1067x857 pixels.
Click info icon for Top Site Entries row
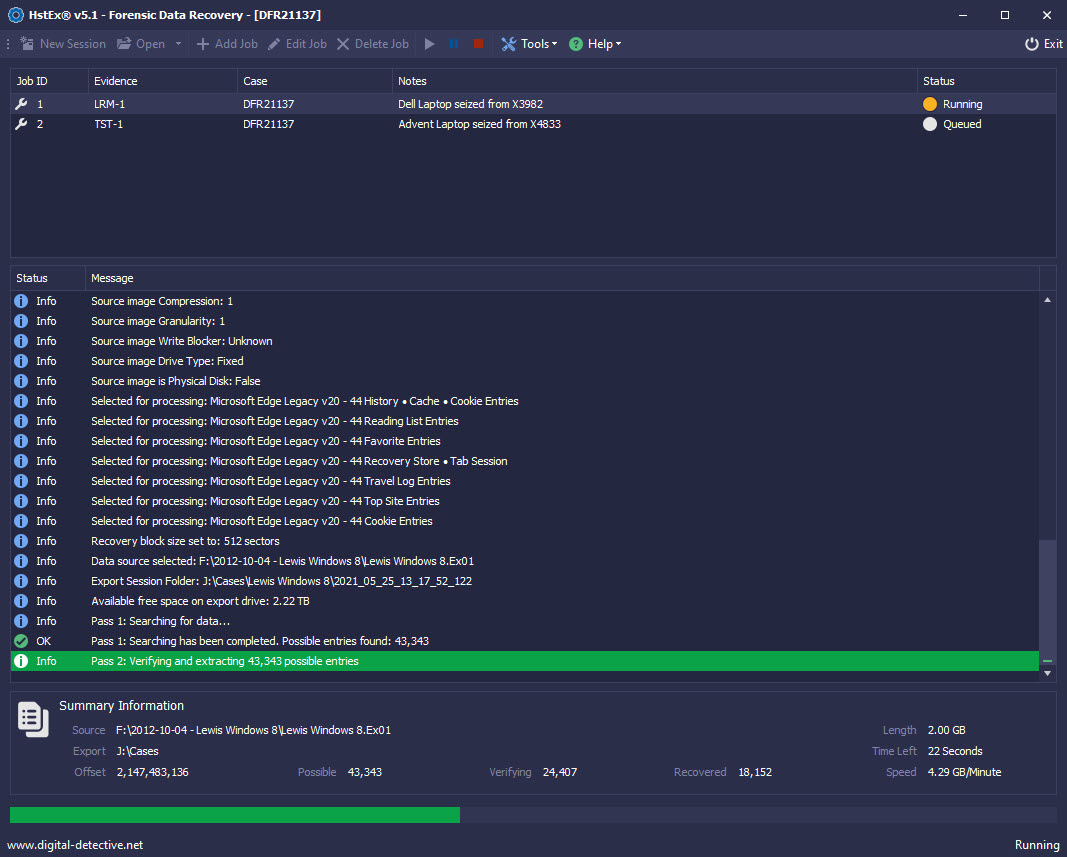coord(21,501)
